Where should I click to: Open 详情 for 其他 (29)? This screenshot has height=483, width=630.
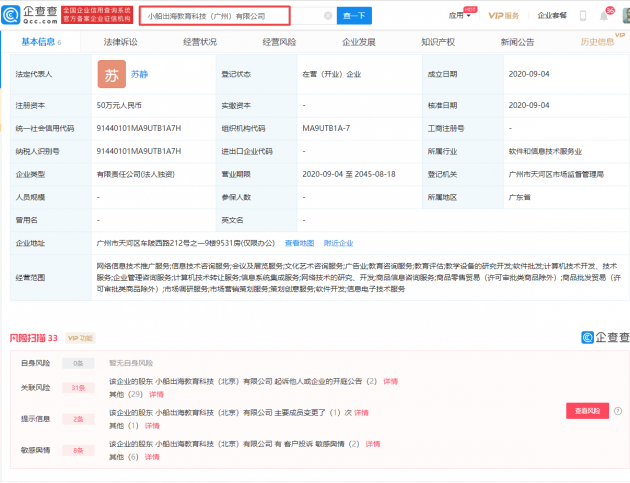coord(156,395)
